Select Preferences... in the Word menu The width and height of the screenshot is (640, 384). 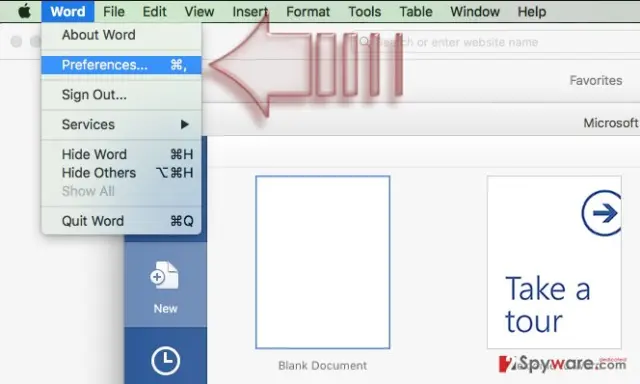[x=121, y=65]
